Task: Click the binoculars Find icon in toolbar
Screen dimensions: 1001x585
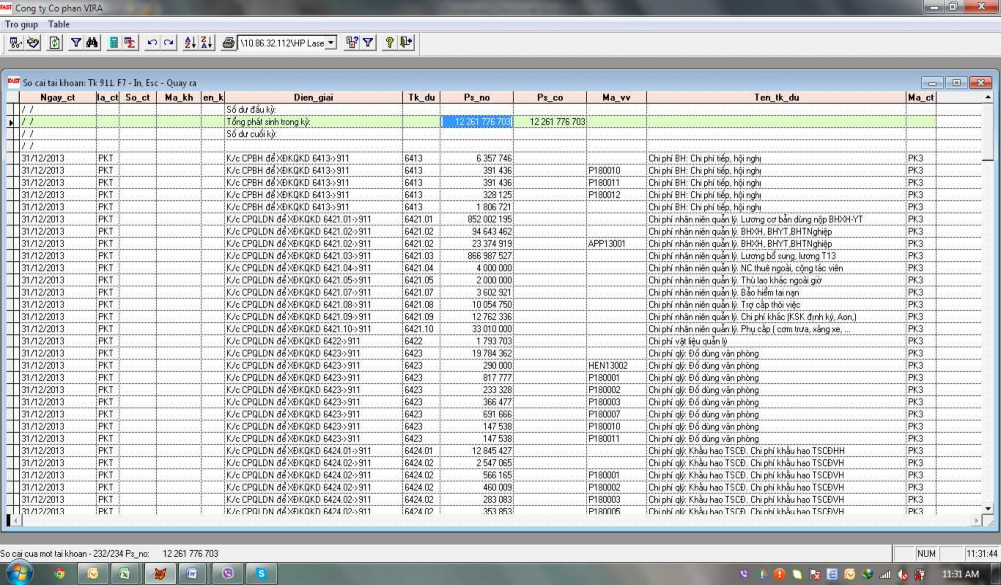Action: click(x=93, y=43)
